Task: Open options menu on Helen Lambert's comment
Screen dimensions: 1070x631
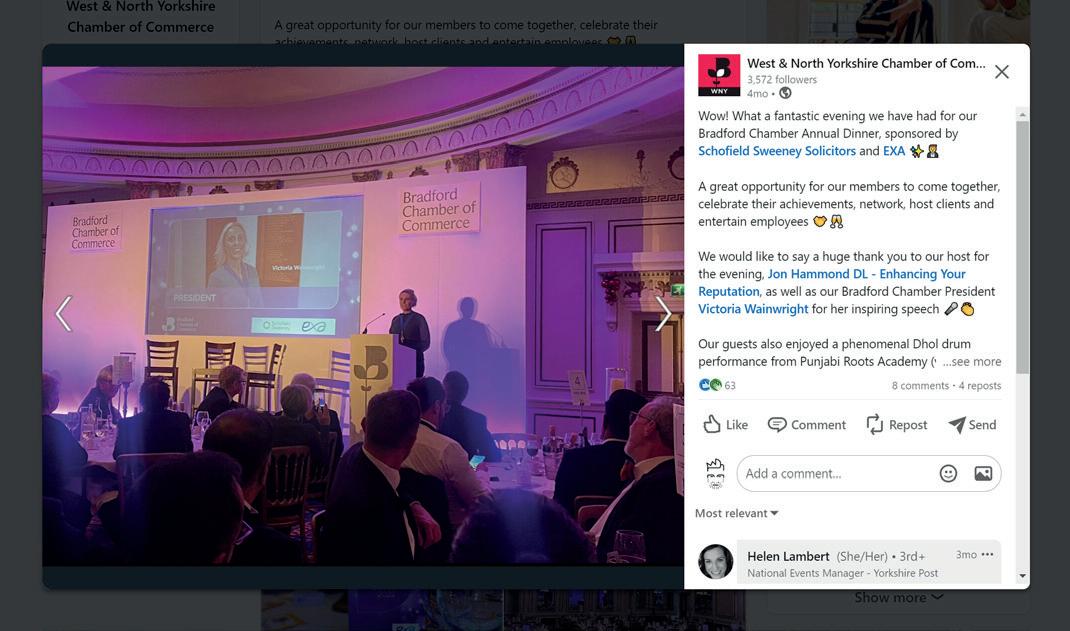Action: pos(987,555)
